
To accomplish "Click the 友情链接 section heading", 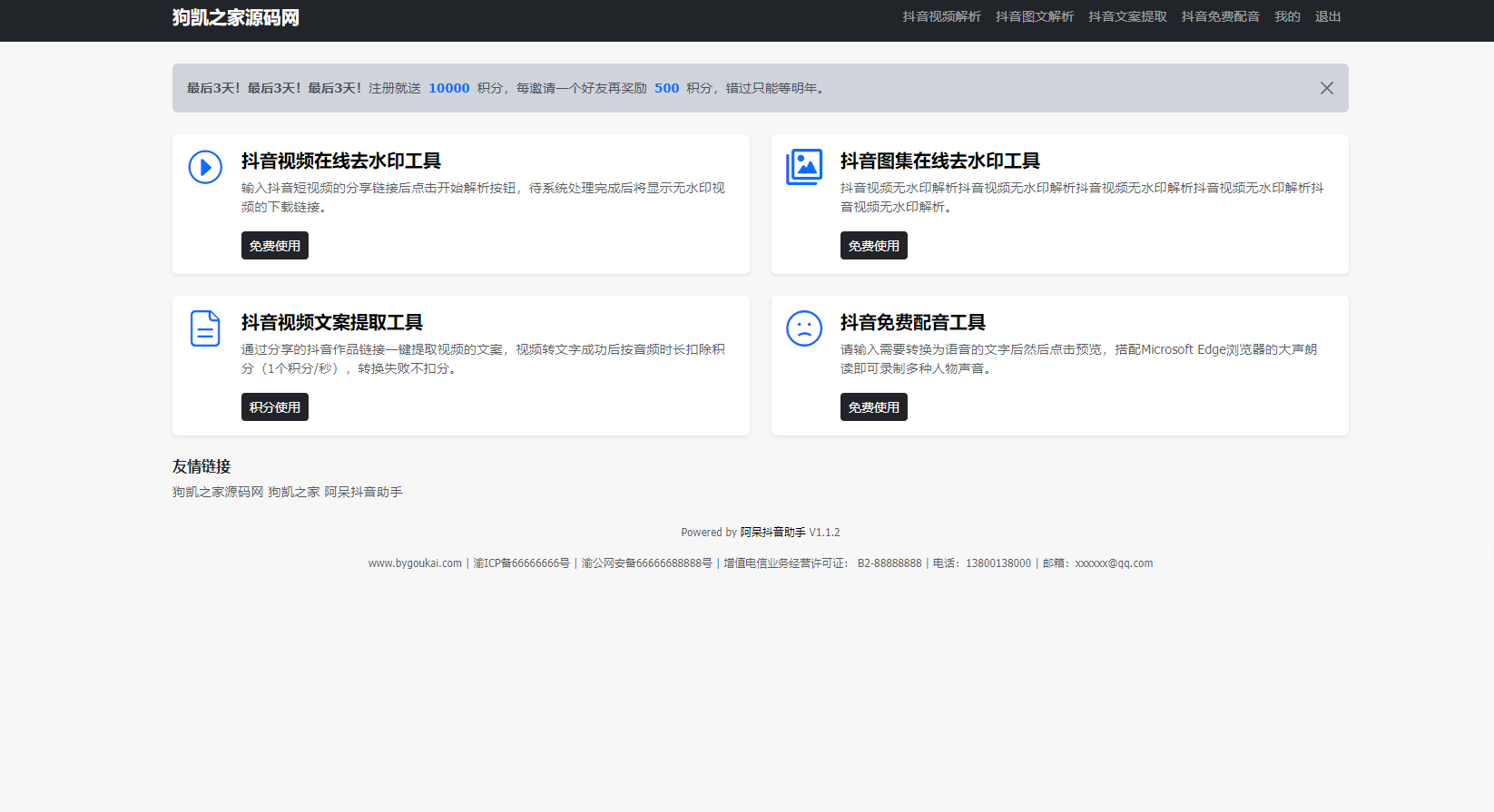I will point(201,466).
